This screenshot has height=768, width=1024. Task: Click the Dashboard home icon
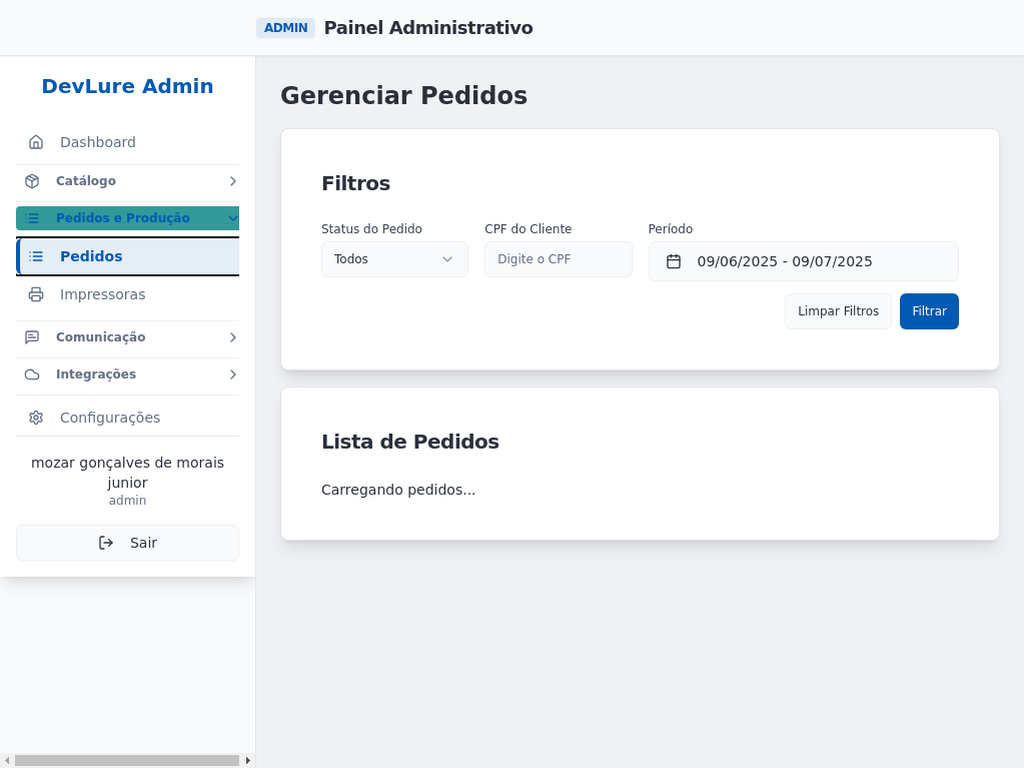pyautogui.click(x=36, y=142)
